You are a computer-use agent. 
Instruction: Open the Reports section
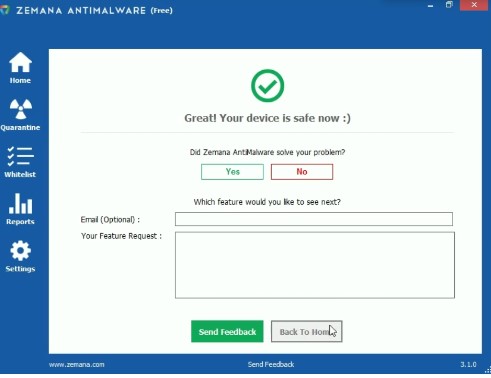20,209
